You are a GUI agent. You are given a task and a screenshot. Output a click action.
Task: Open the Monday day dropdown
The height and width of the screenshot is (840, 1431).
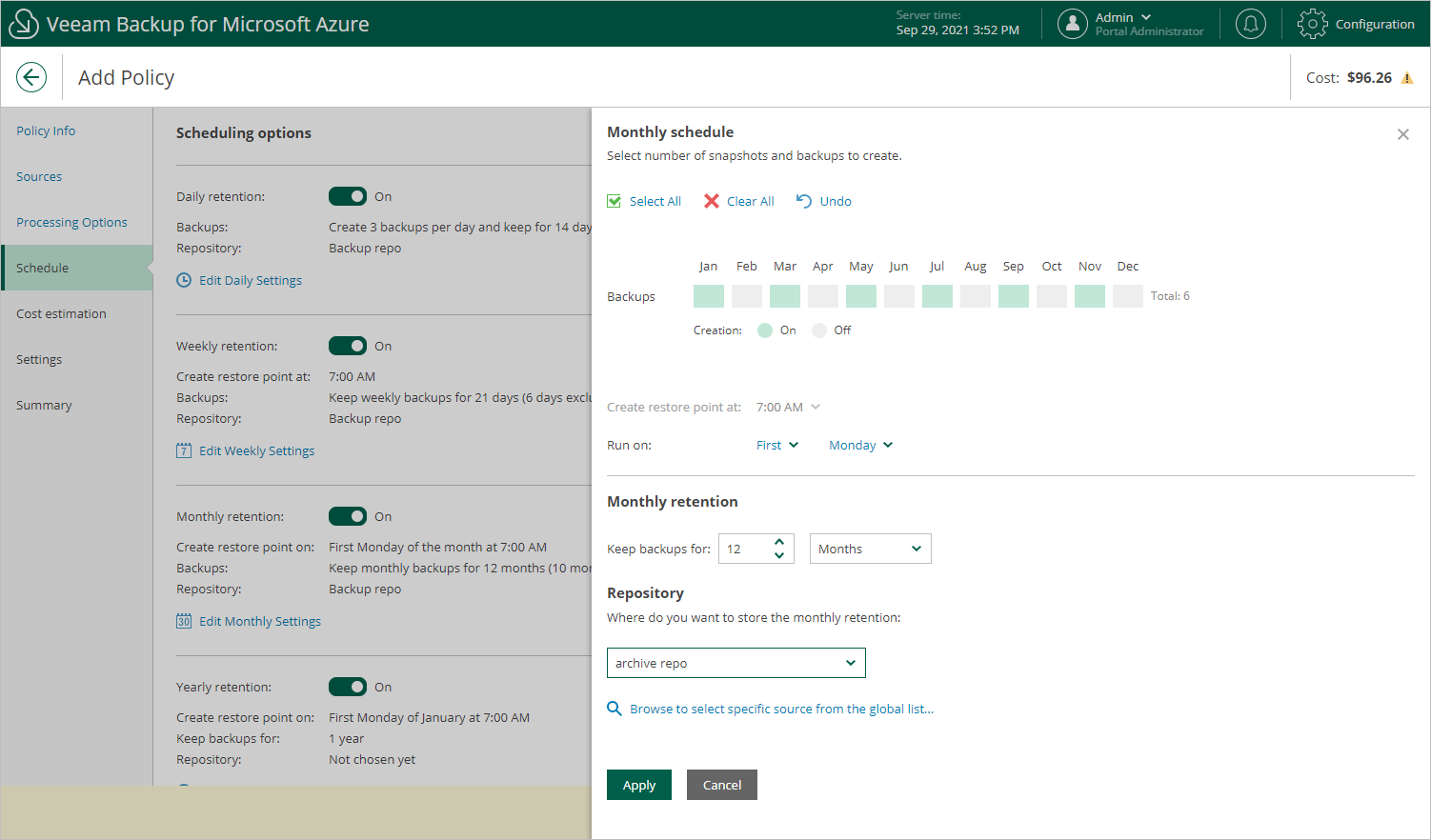[x=861, y=445]
